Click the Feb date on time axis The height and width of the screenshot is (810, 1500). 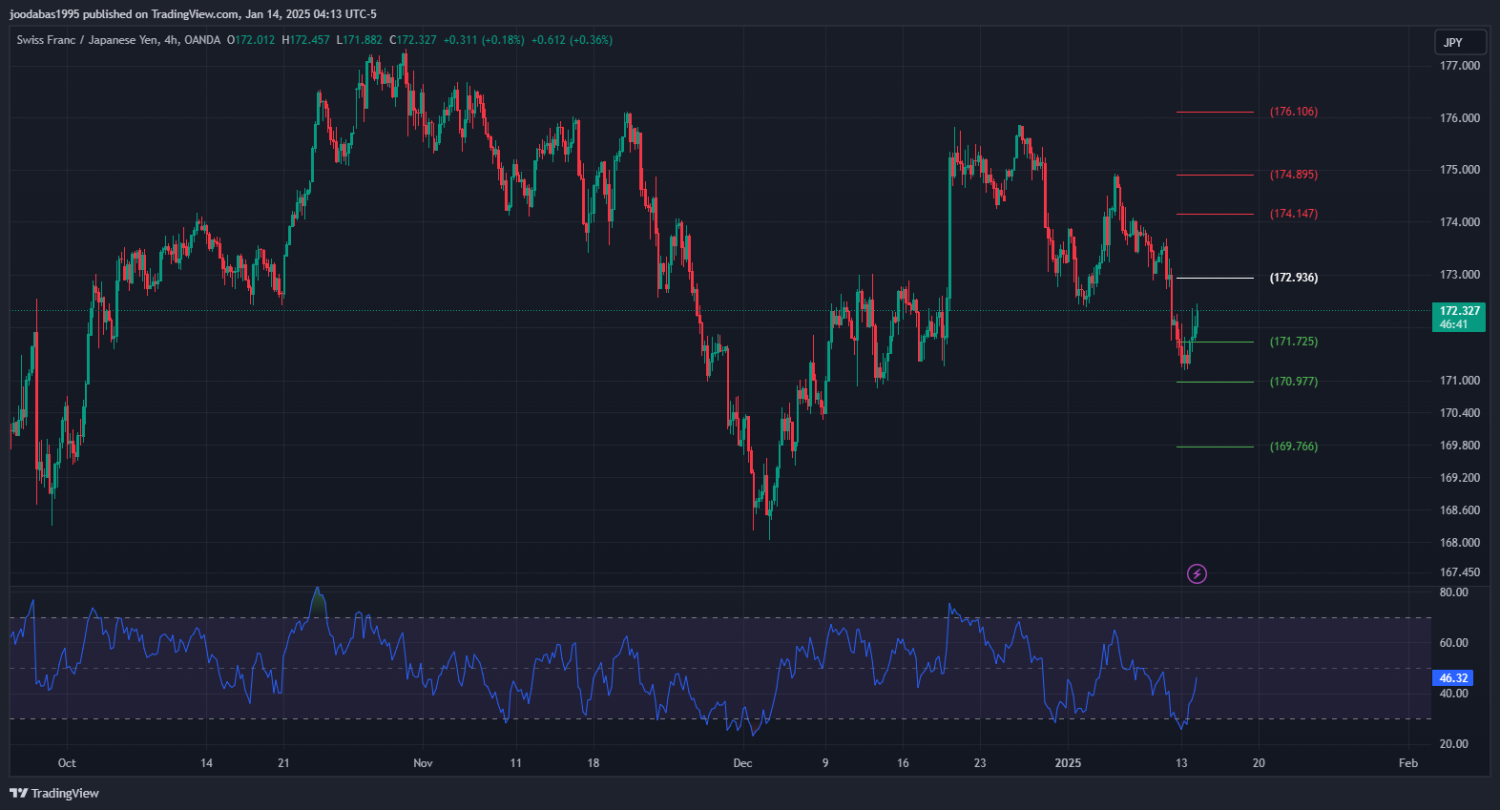tap(1408, 763)
